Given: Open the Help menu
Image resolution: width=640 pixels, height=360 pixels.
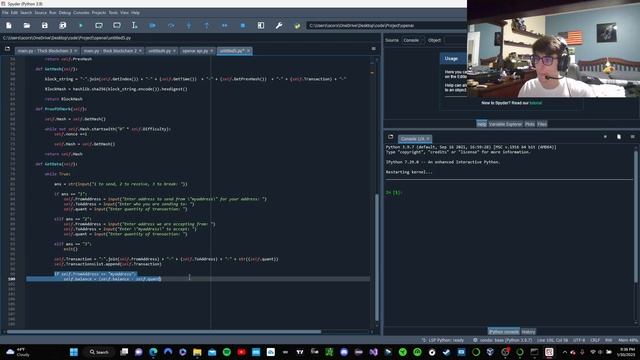Looking at the screenshot, I should tap(135, 13).
